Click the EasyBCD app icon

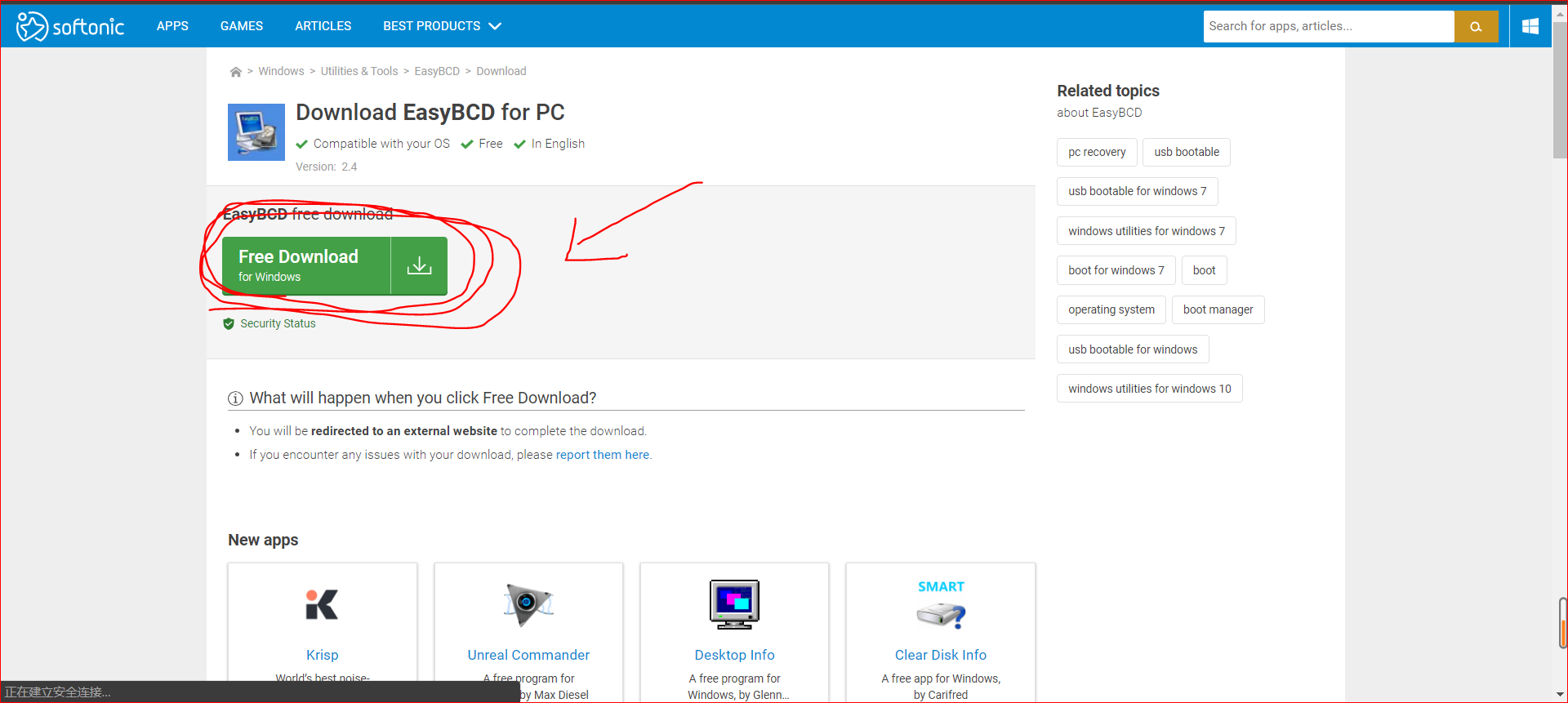pos(256,132)
